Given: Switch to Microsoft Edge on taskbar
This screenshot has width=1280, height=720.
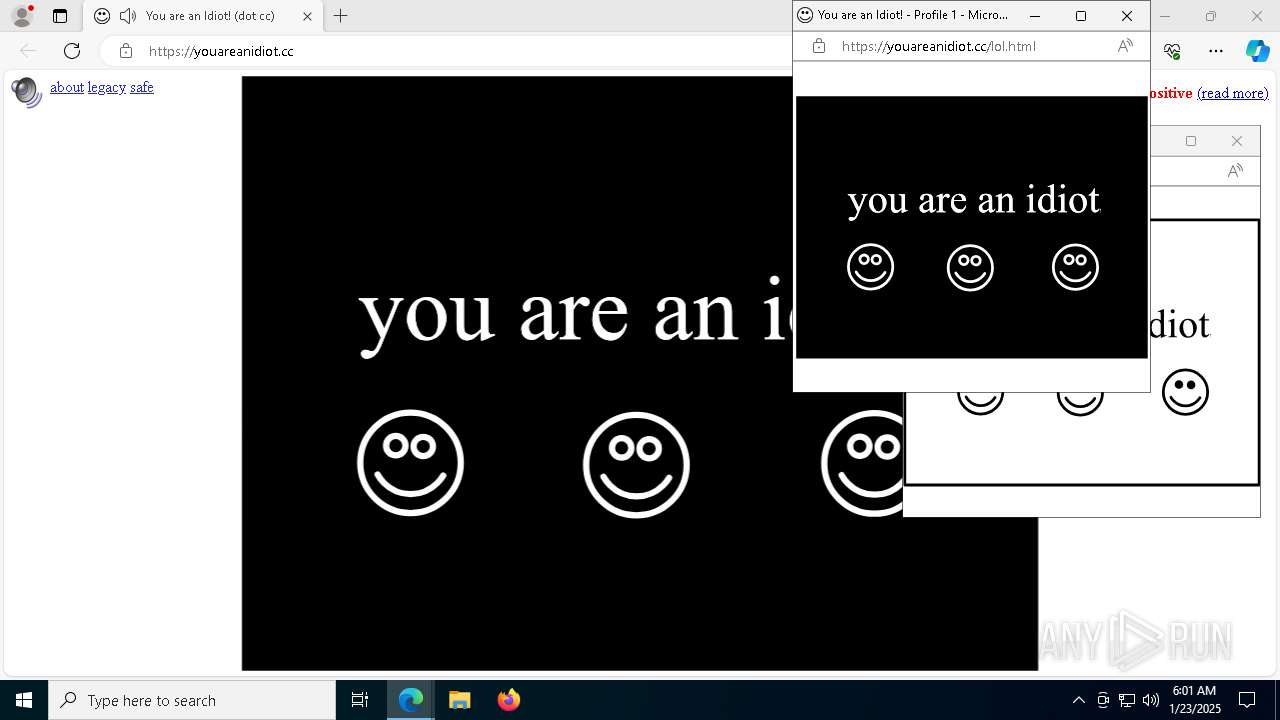Looking at the screenshot, I should click(x=411, y=700).
